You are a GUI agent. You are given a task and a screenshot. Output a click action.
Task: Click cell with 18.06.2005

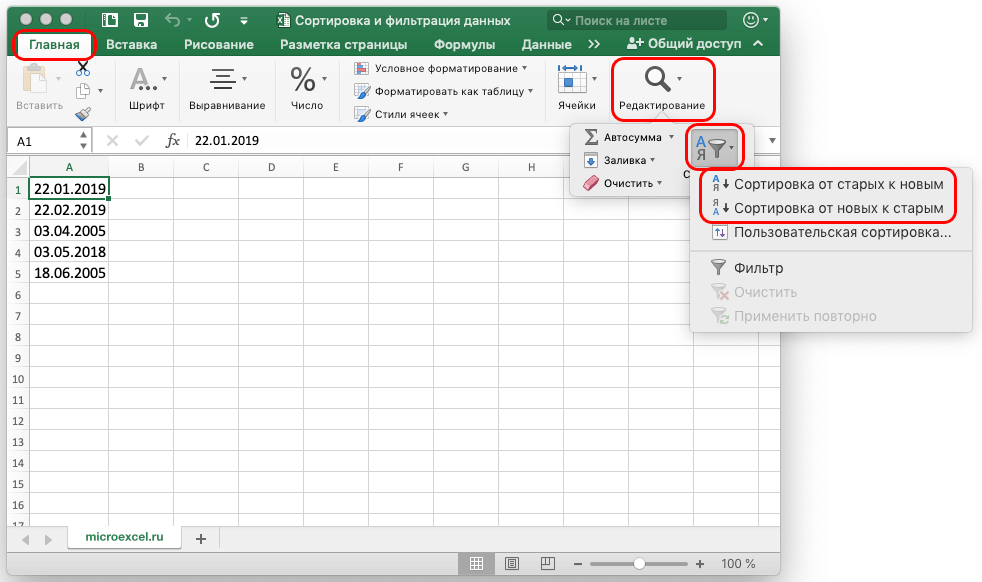click(x=69, y=273)
